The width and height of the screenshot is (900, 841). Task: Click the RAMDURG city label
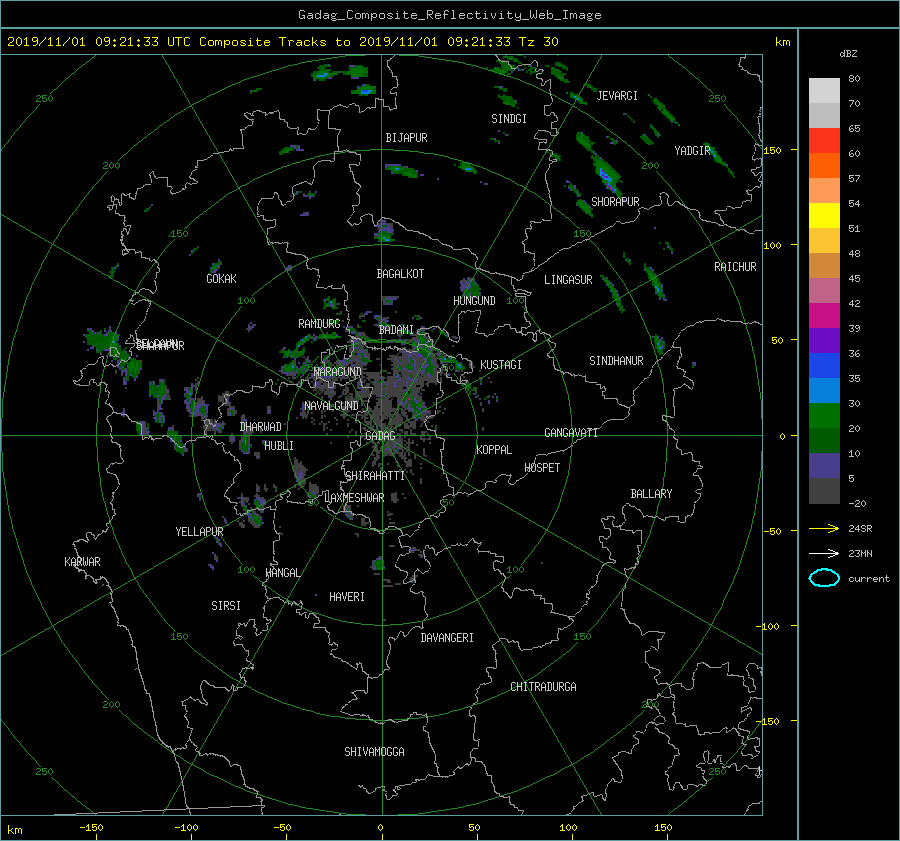point(319,324)
